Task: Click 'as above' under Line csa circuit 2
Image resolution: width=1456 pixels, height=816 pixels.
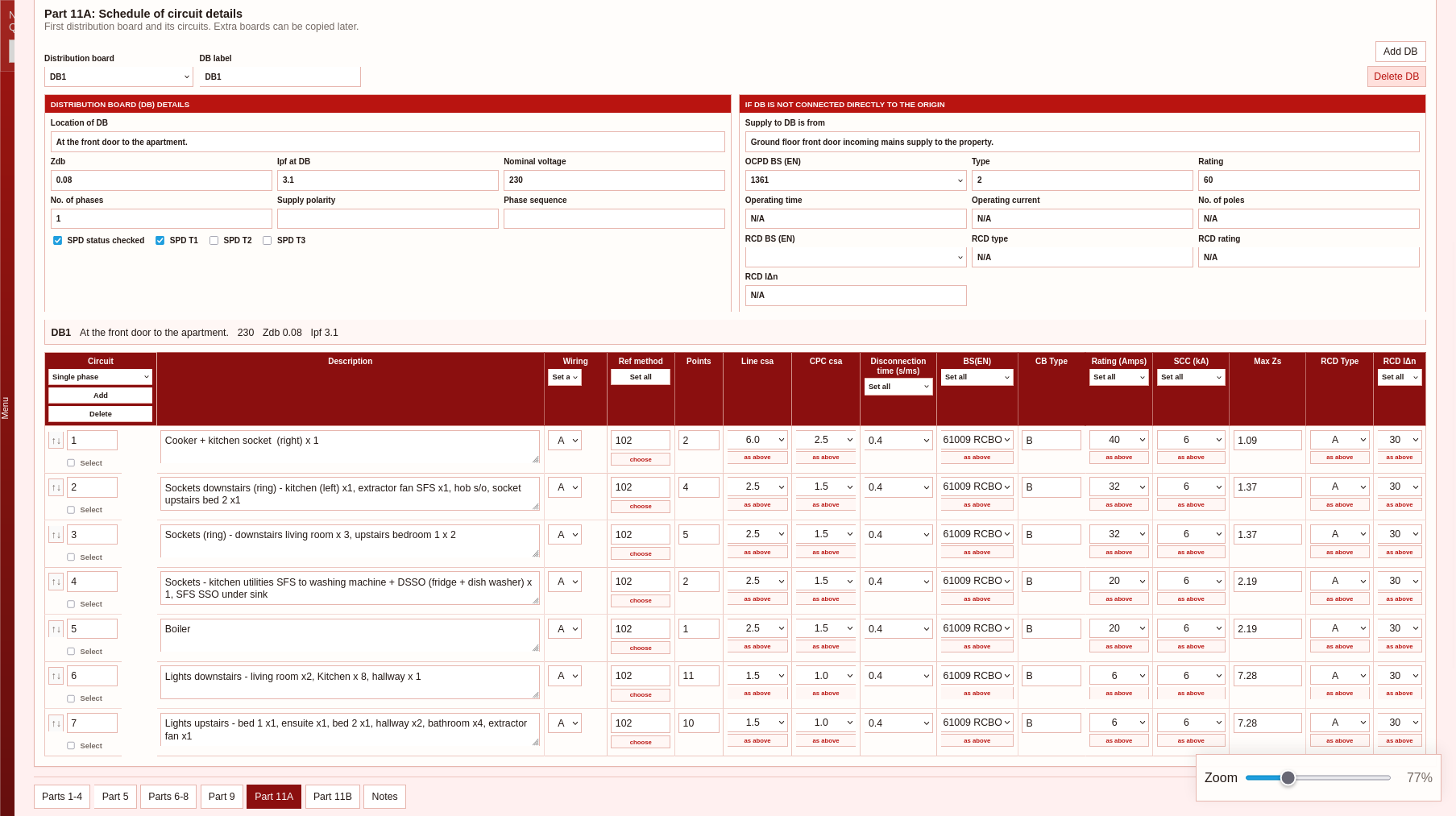Action: pyautogui.click(x=757, y=505)
